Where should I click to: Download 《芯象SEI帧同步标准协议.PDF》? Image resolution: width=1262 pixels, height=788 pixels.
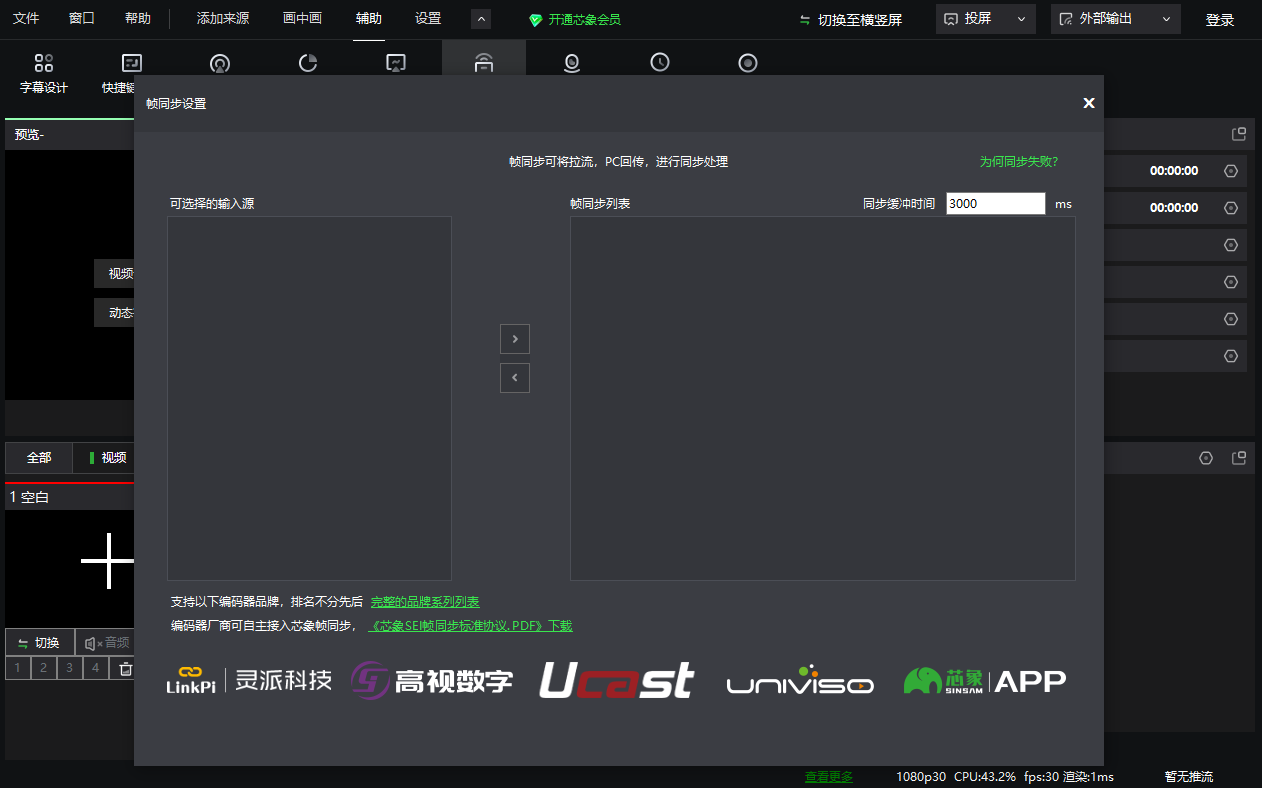(x=470, y=626)
